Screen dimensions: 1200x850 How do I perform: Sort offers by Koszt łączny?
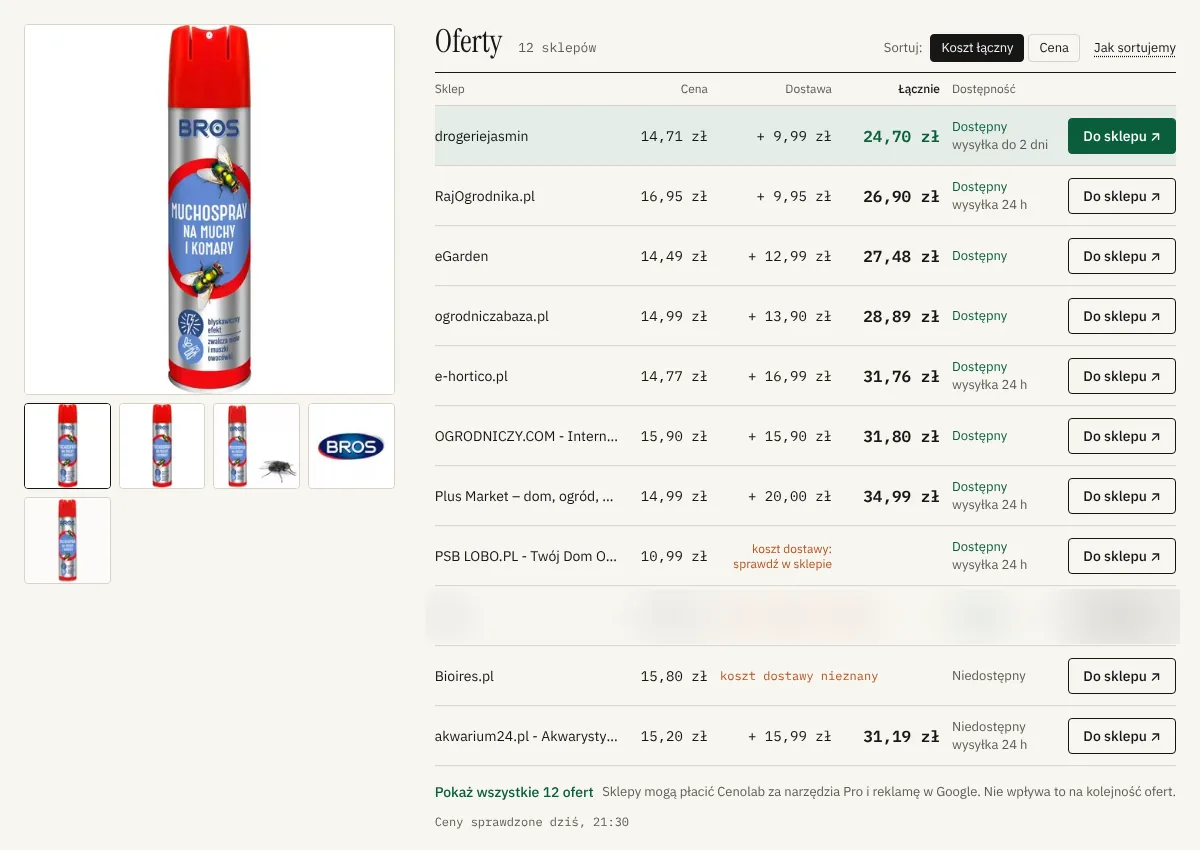(x=977, y=48)
